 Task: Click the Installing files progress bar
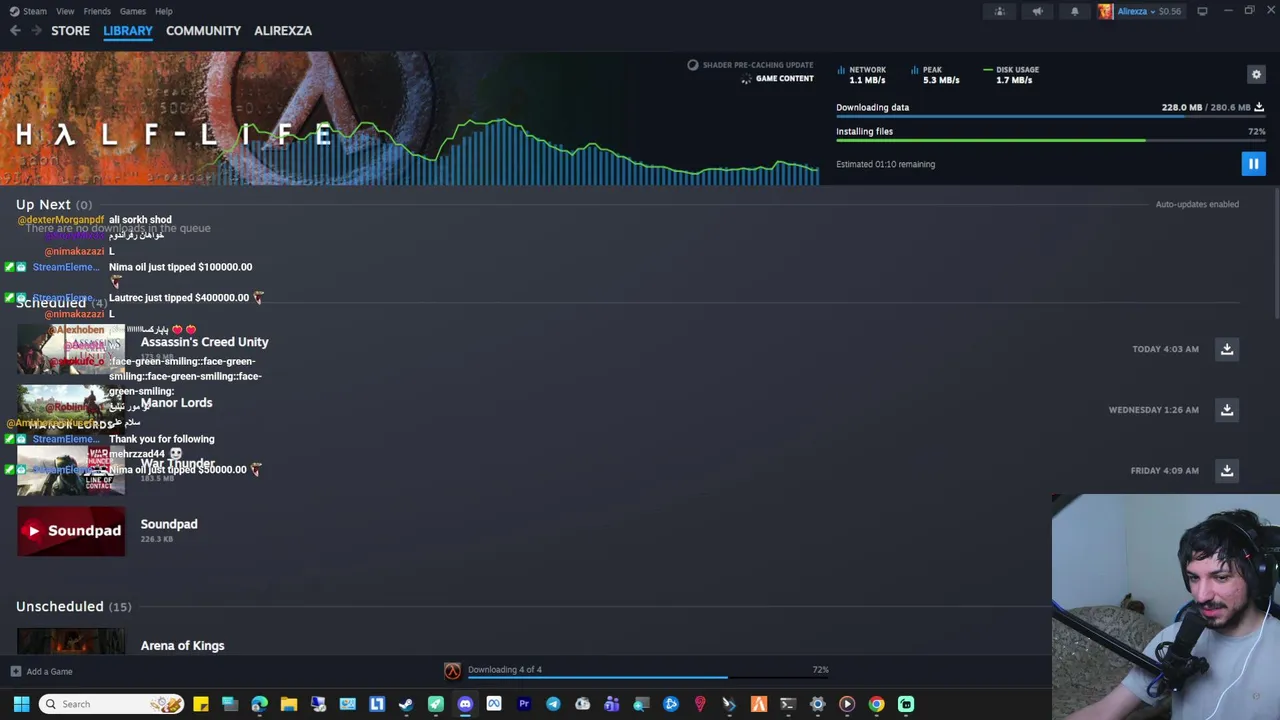pos(1051,141)
